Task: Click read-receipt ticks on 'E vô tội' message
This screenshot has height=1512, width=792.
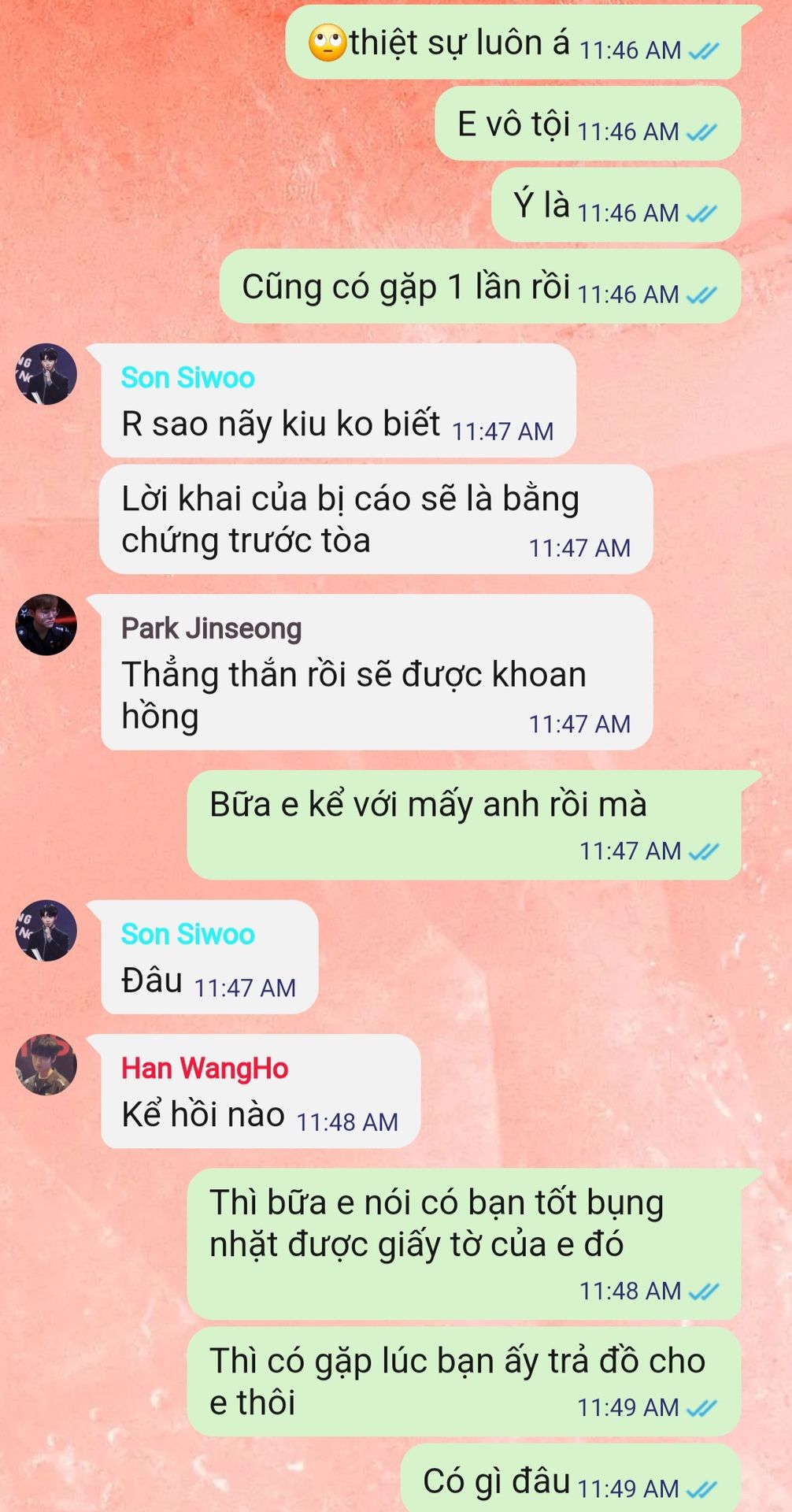Action: coord(702,132)
